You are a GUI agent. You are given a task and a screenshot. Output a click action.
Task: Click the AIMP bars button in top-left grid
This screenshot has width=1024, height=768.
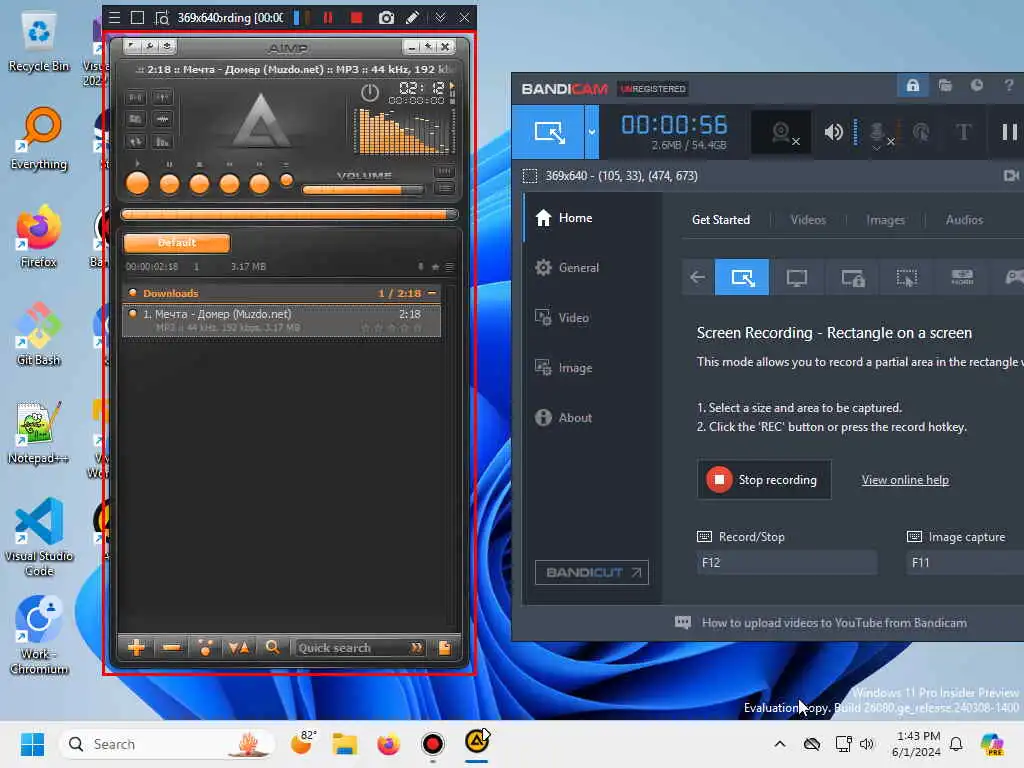[x=163, y=141]
